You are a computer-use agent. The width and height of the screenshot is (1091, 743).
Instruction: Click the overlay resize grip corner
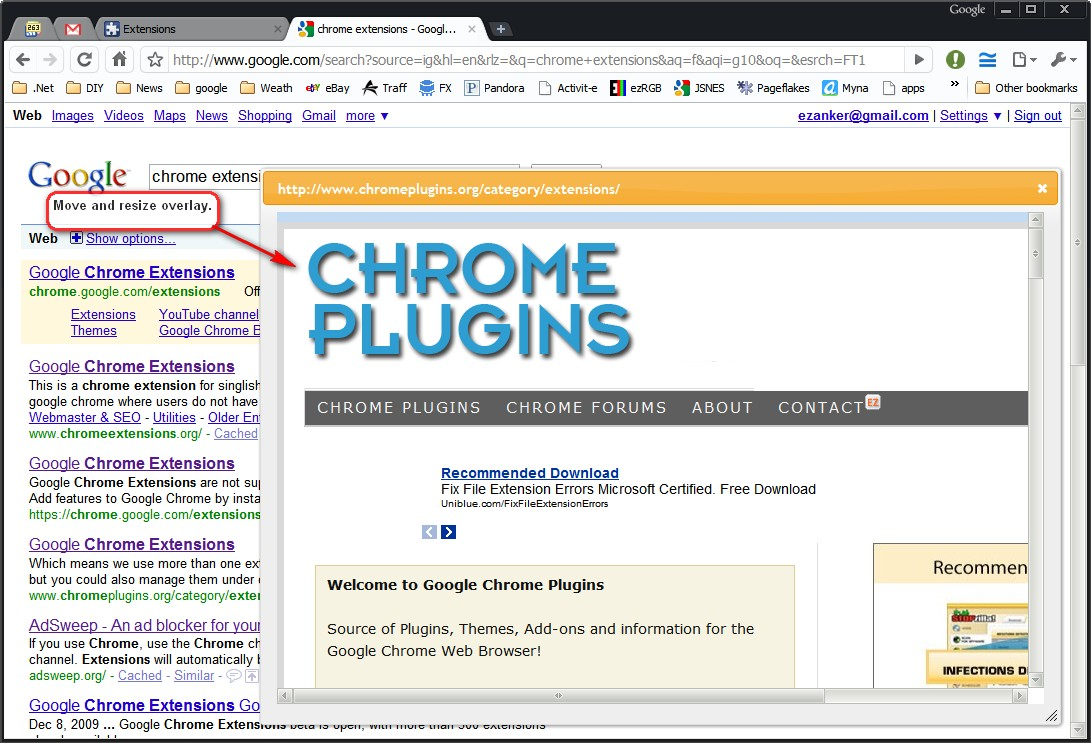(x=1051, y=716)
